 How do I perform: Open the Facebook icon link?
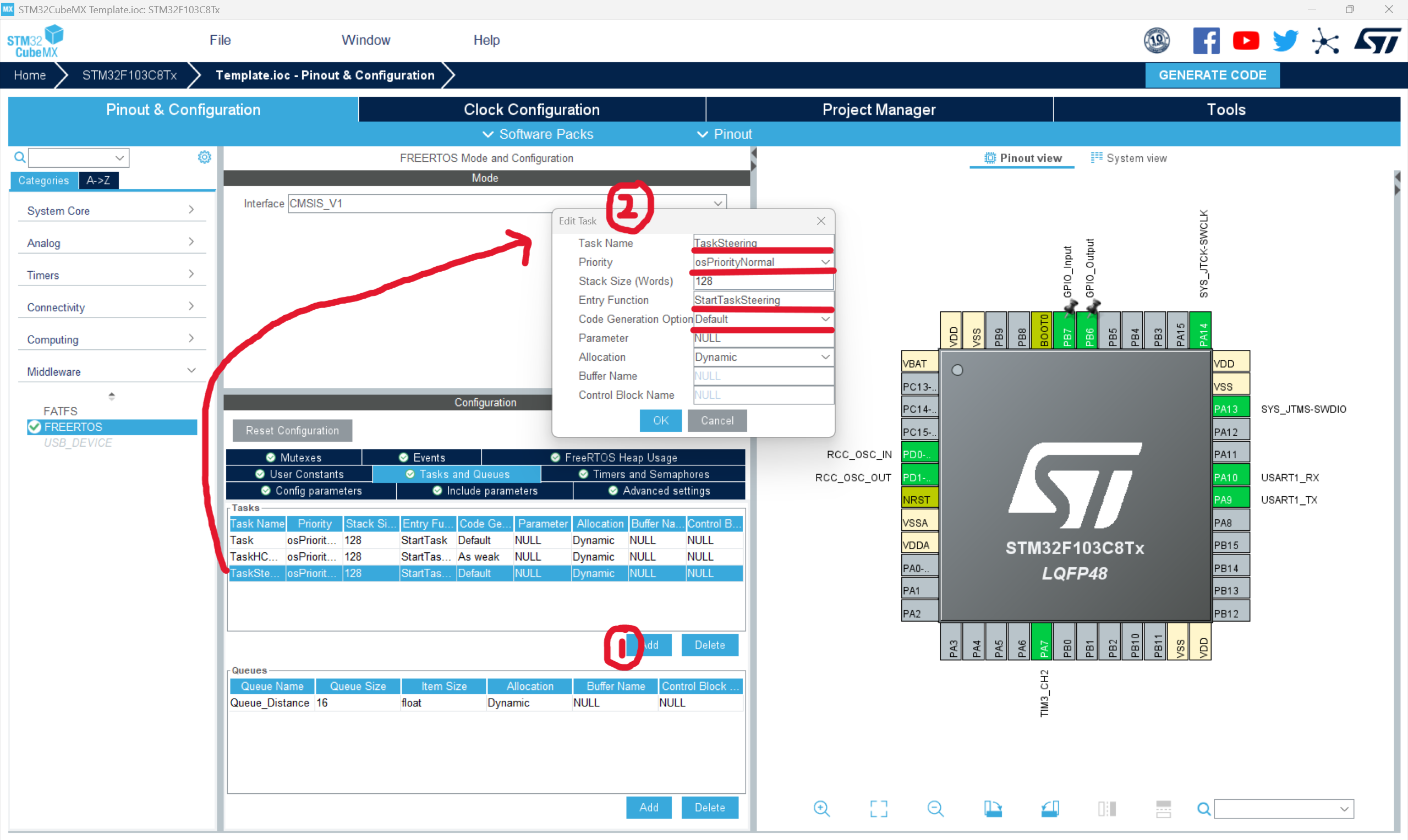pos(1206,41)
